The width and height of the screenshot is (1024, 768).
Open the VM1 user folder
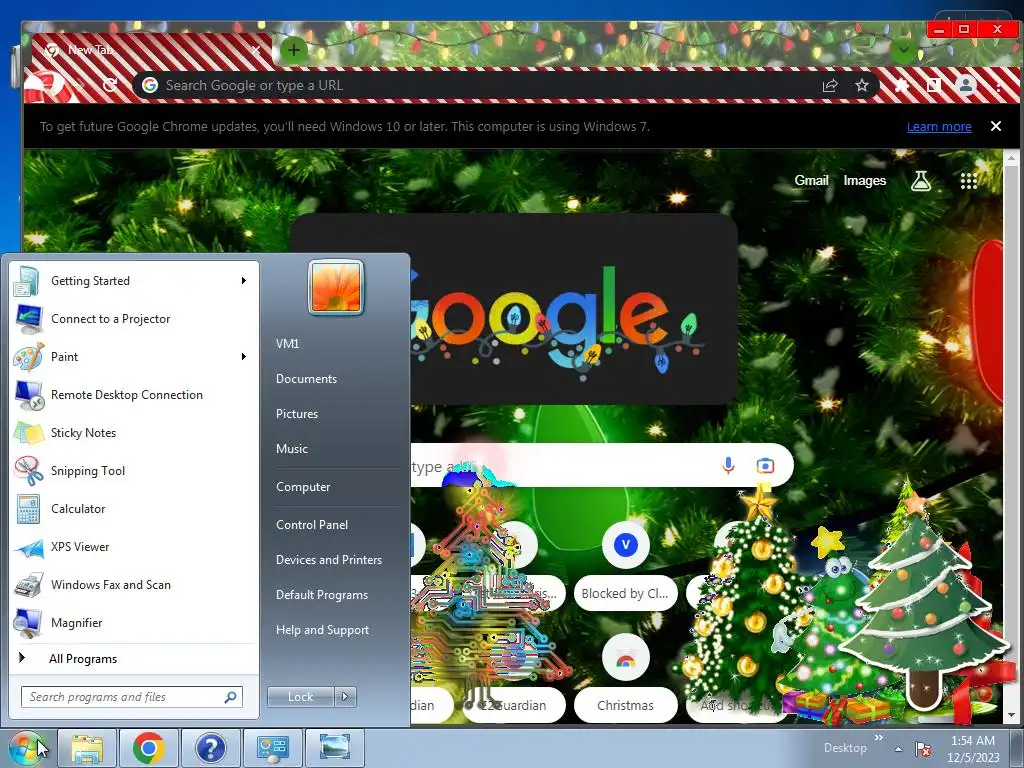(x=287, y=344)
